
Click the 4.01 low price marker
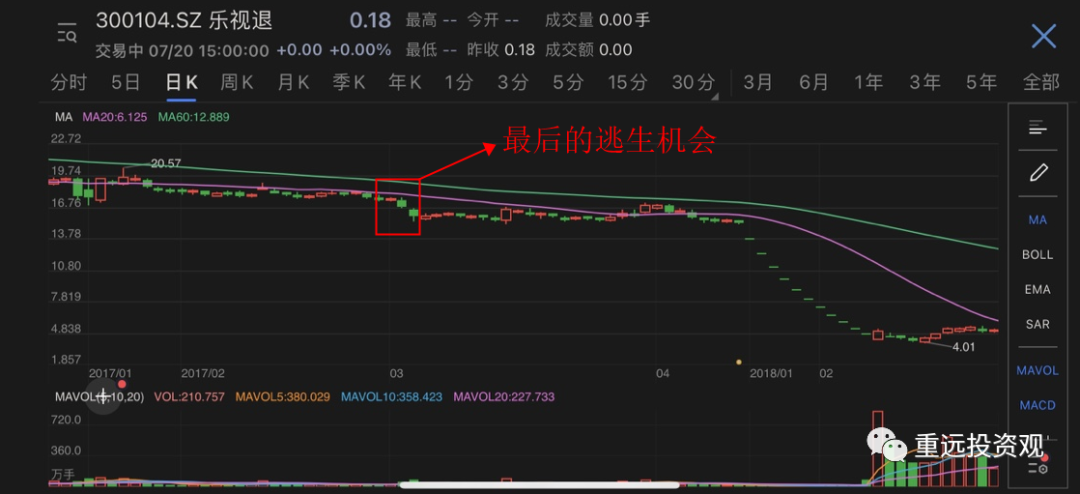pyautogui.click(x=964, y=347)
